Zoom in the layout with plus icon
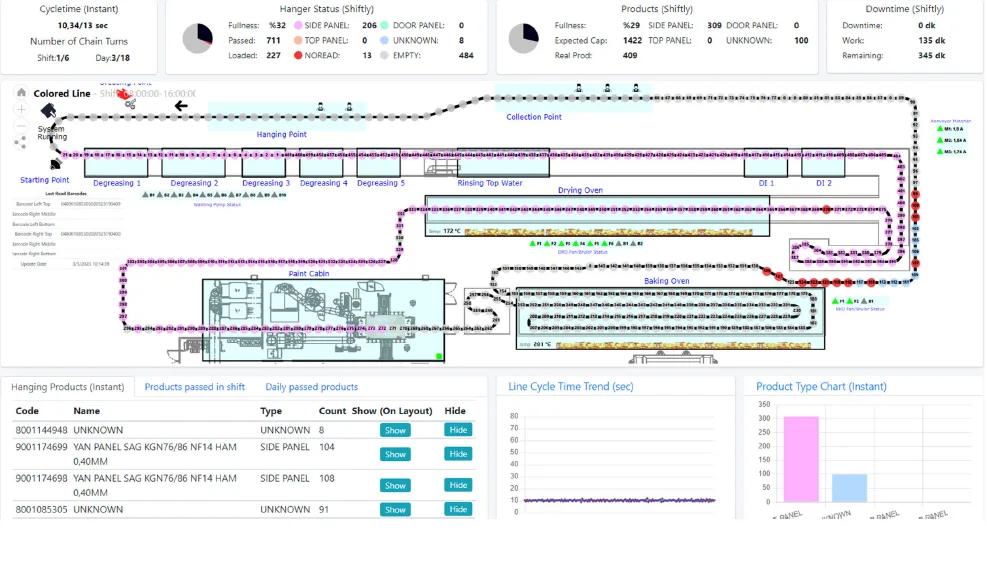This screenshot has width=987, height=567. [x=21, y=109]
